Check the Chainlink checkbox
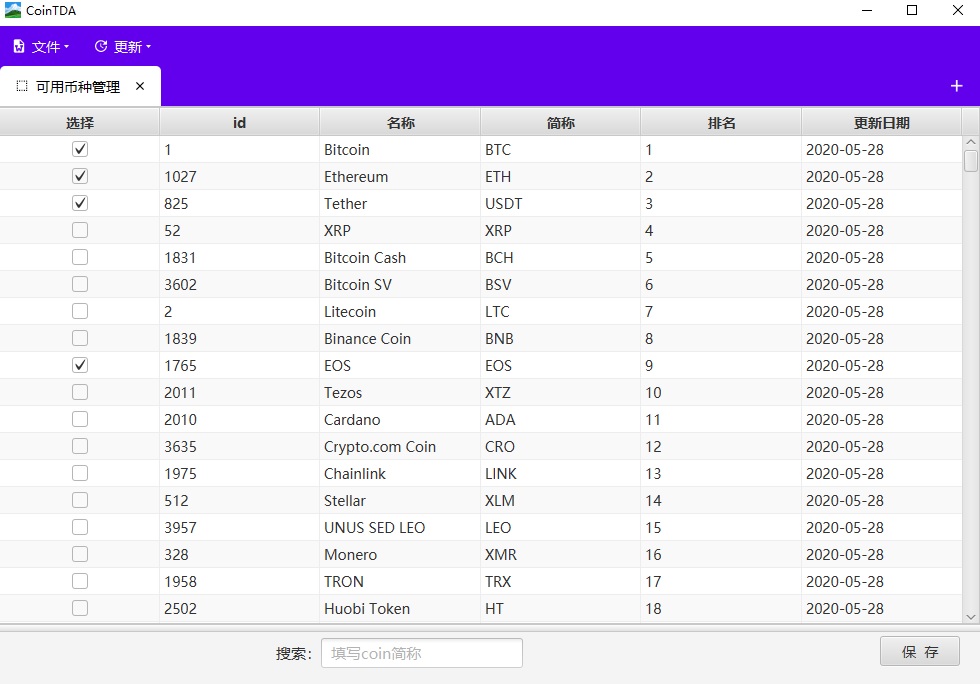This screenshot has height=684, width=980. click(x=80, y=473)
